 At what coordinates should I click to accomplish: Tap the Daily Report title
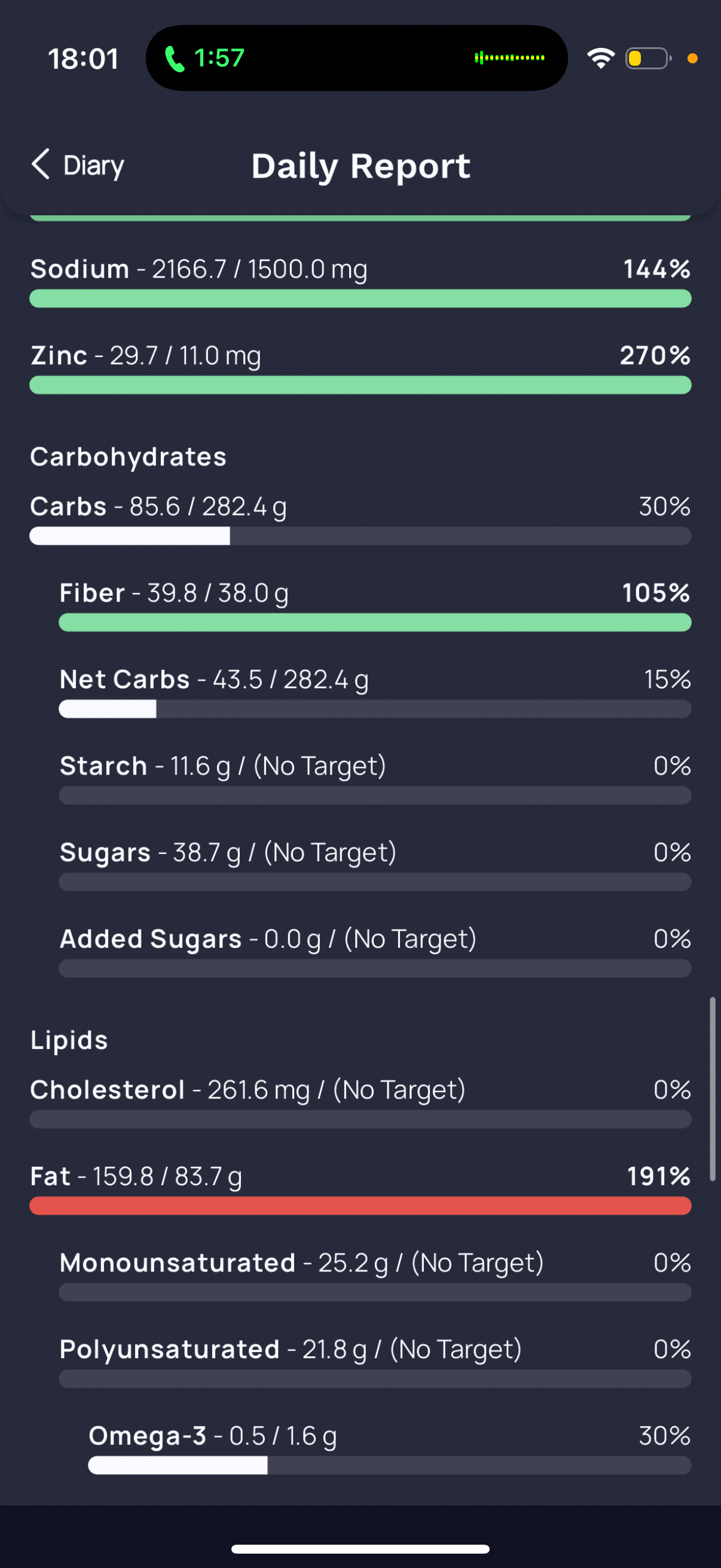click(361, 166)
